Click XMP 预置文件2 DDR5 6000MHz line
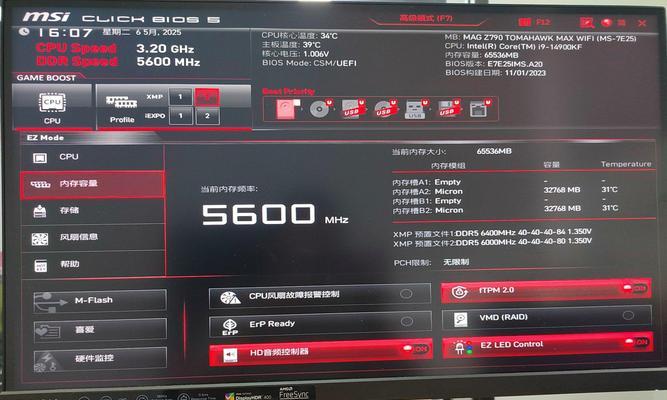667x400 pixels. pyautogui.click(x=492, y=243)
